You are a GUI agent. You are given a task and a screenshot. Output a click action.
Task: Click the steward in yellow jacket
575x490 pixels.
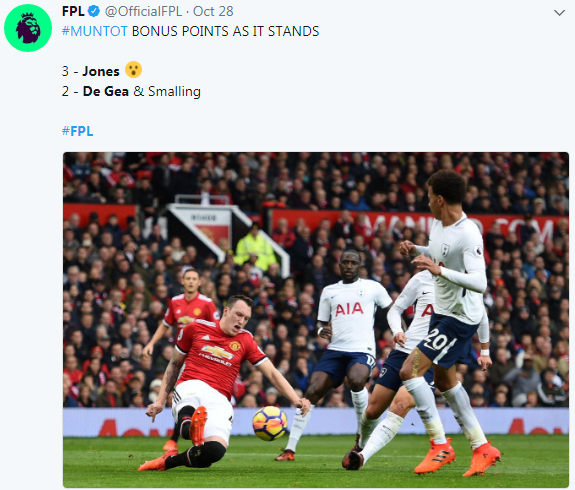coord(256,248)
